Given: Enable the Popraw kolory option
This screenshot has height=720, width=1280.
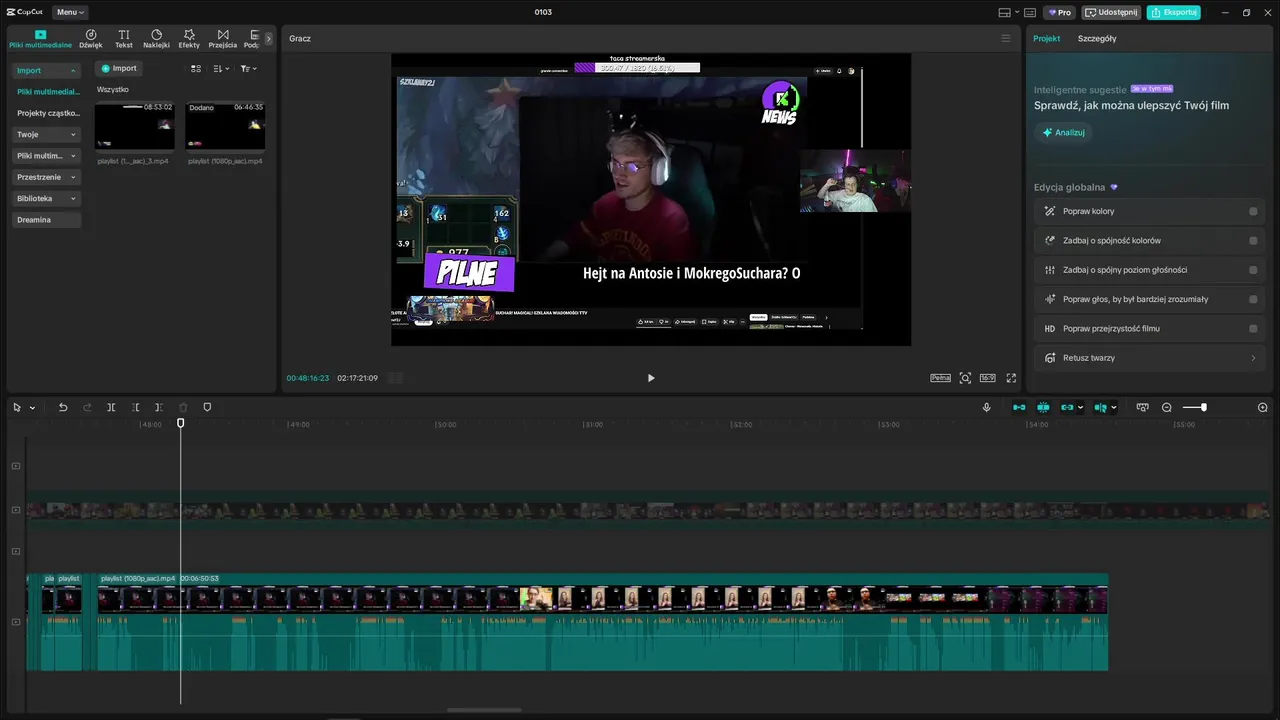Looking at the screenshot, I should point(1253,211).
